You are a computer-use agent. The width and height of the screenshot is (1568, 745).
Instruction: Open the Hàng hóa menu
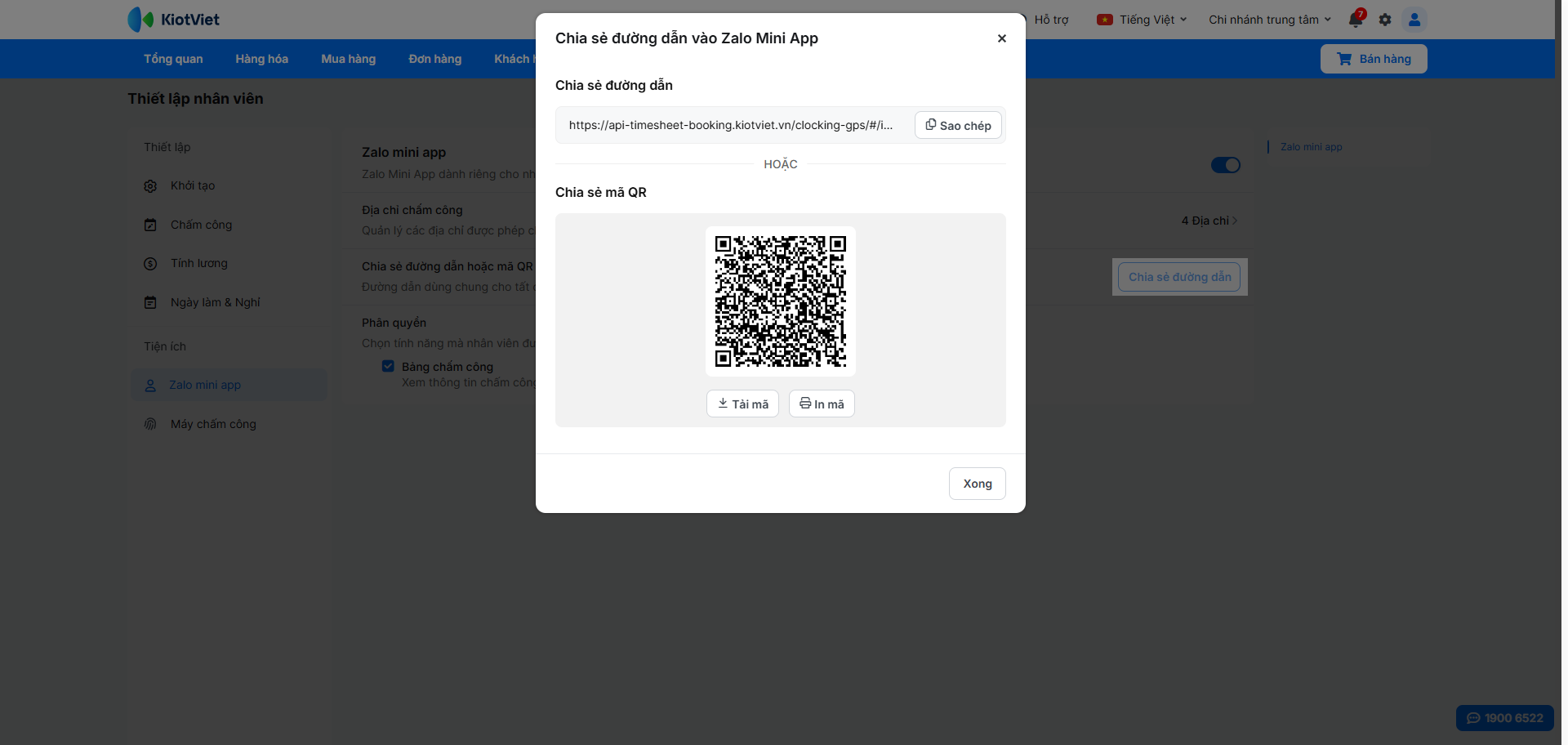coord(262,59)
